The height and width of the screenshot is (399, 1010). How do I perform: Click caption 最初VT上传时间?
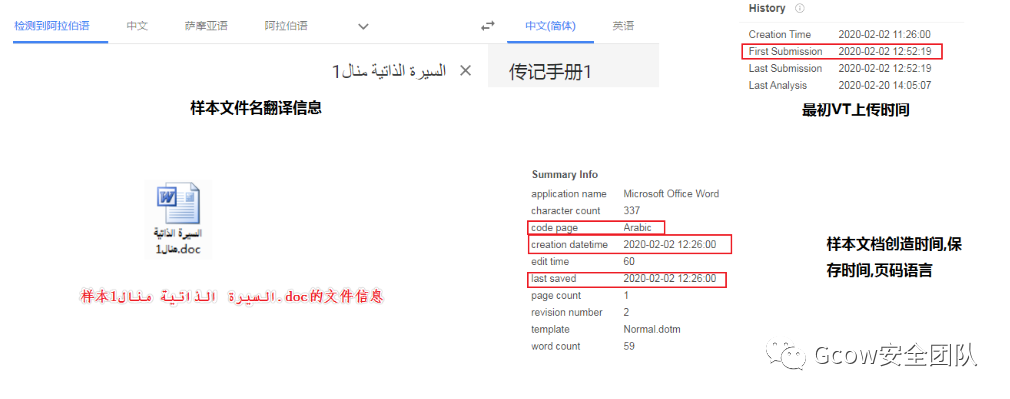point(855,111)
